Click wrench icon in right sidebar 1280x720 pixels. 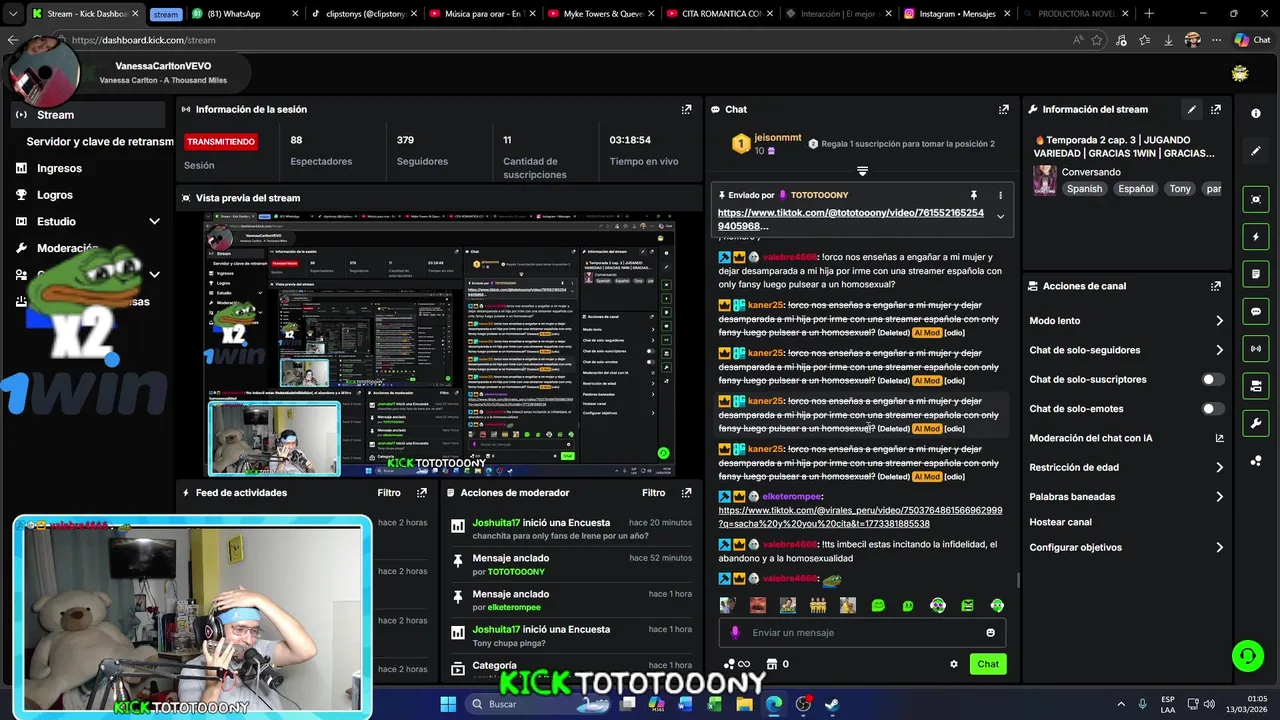[1256, 423]
